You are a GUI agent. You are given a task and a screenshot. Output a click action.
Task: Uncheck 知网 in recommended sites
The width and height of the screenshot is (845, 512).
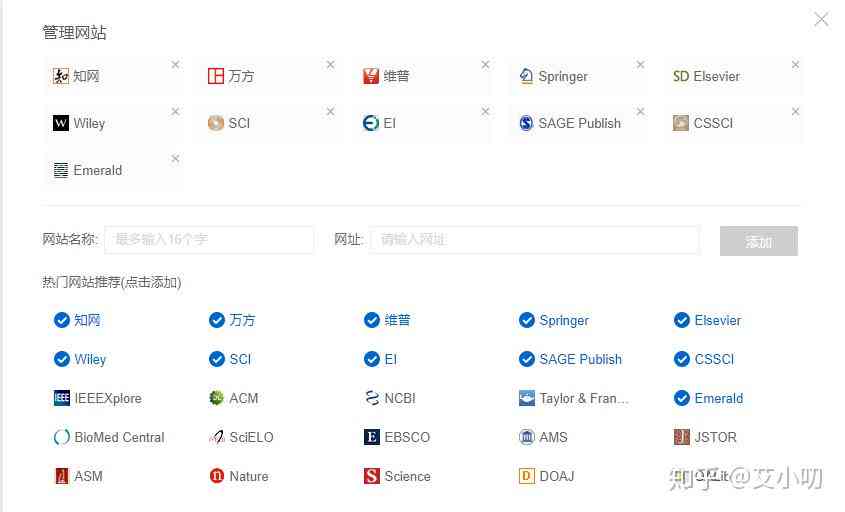coord(62,320)
